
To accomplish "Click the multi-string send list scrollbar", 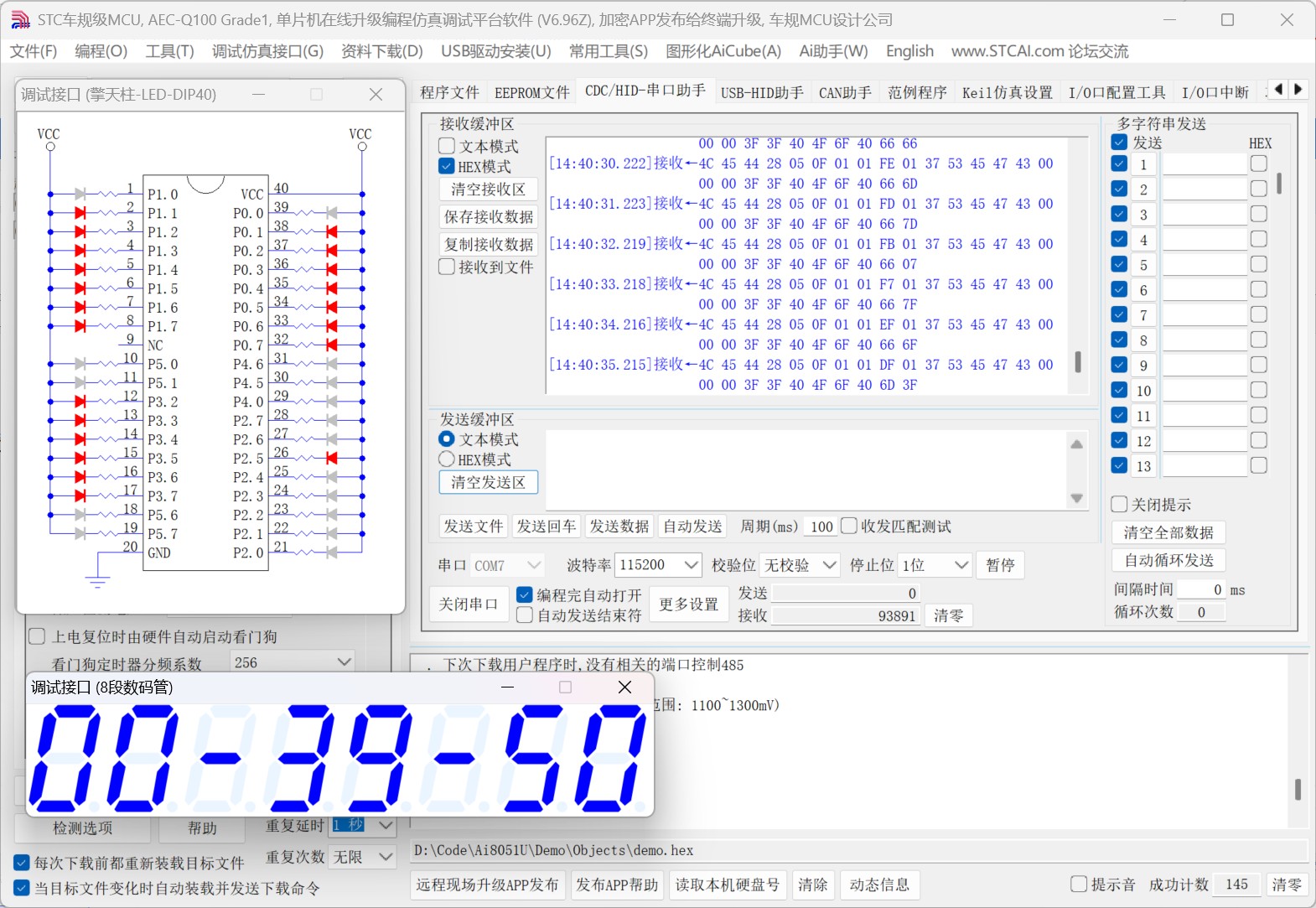I will click(x=1279, y=183).
